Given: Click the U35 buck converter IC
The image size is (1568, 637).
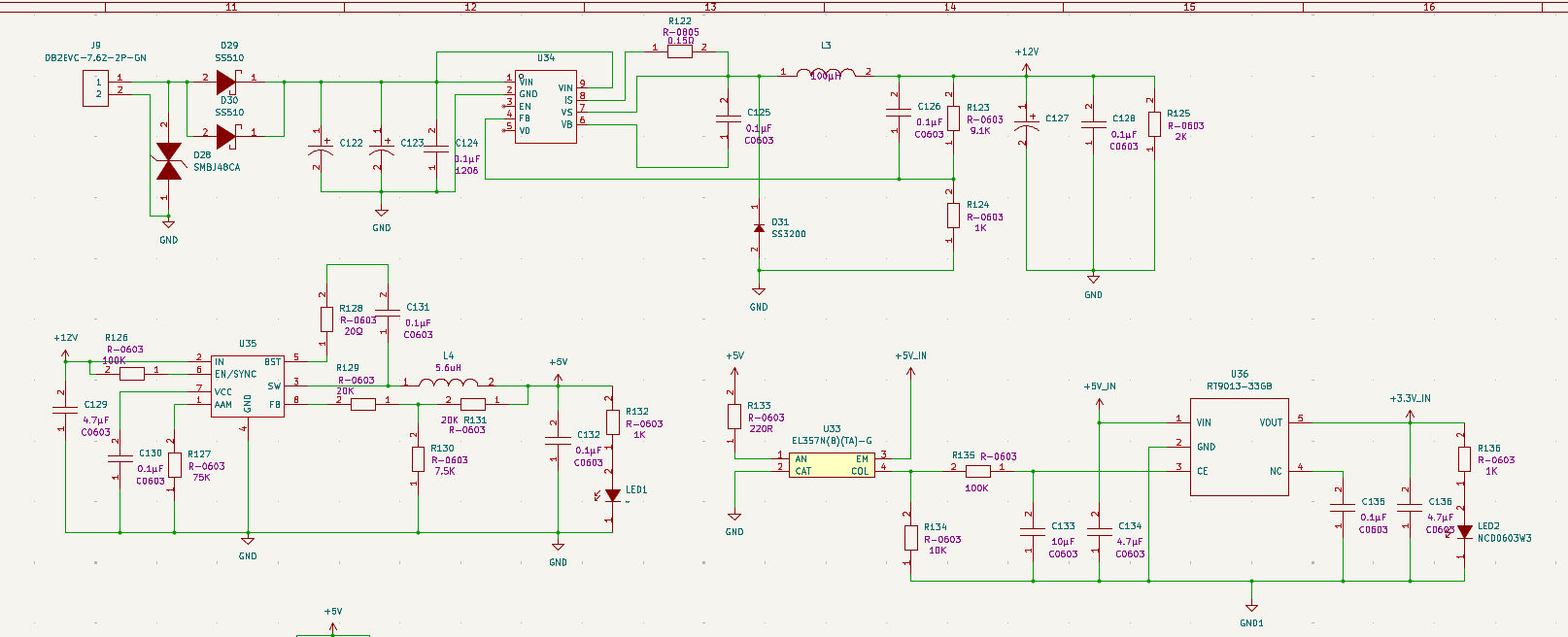Looking at the screenshot, I should tap(248, 386).
